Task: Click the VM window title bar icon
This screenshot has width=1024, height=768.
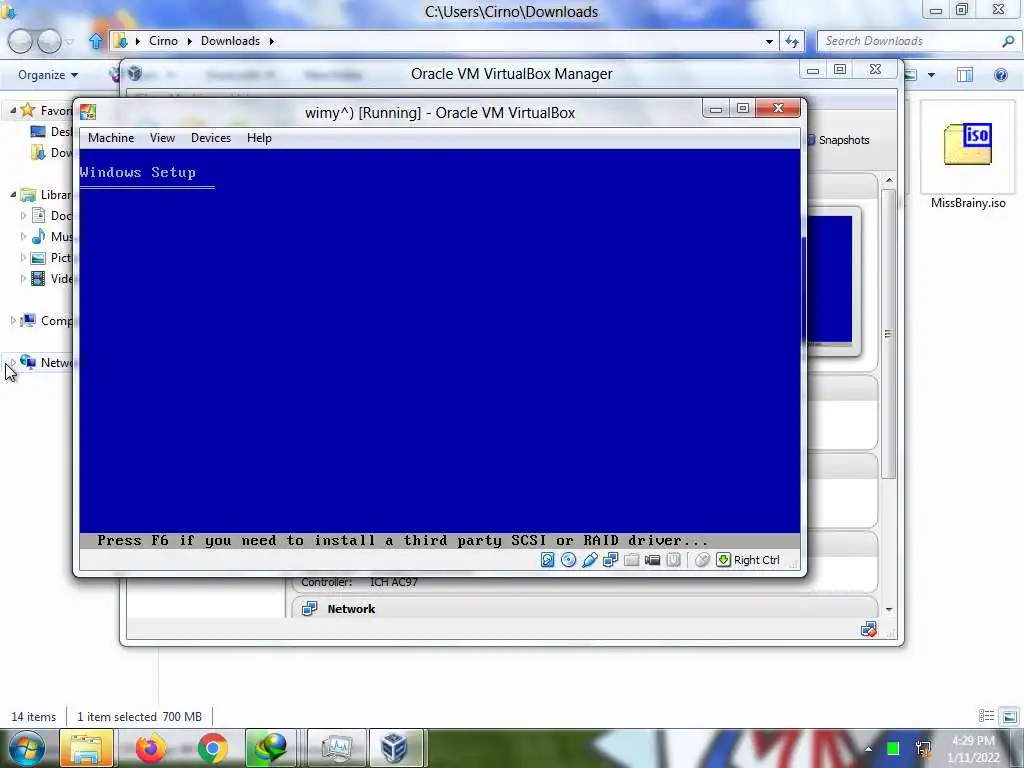Action: pos(88,112)
